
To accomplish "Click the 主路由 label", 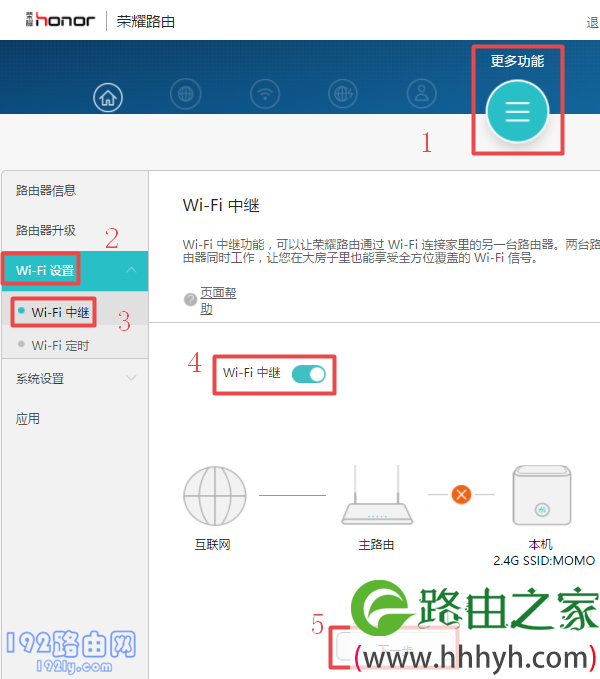I will (x=376, y=544).
